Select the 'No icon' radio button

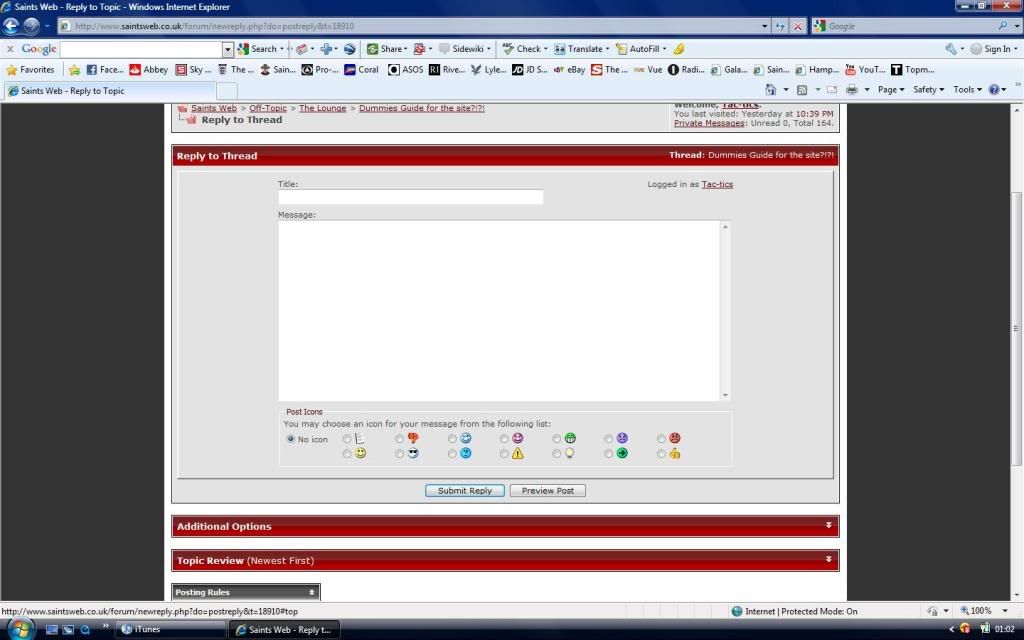click(291, 439)
